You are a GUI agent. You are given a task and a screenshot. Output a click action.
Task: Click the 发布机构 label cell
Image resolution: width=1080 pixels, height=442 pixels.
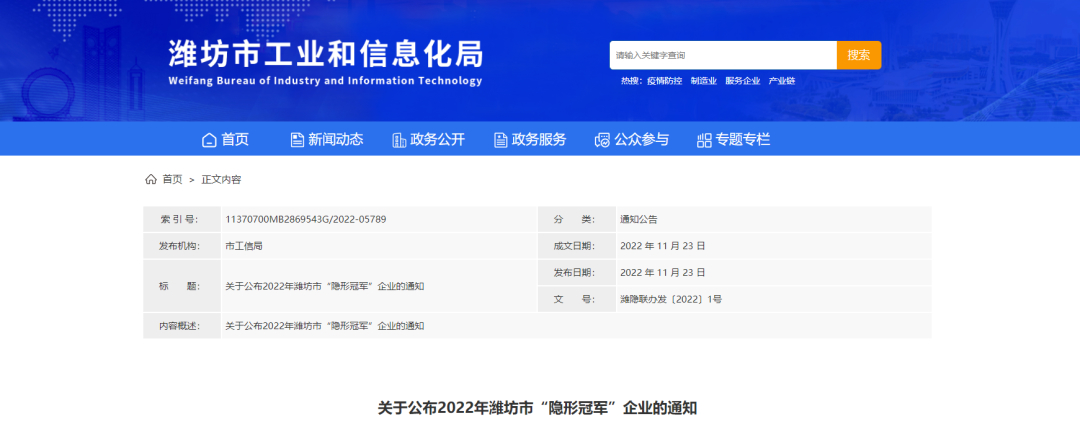pos(182,246)
